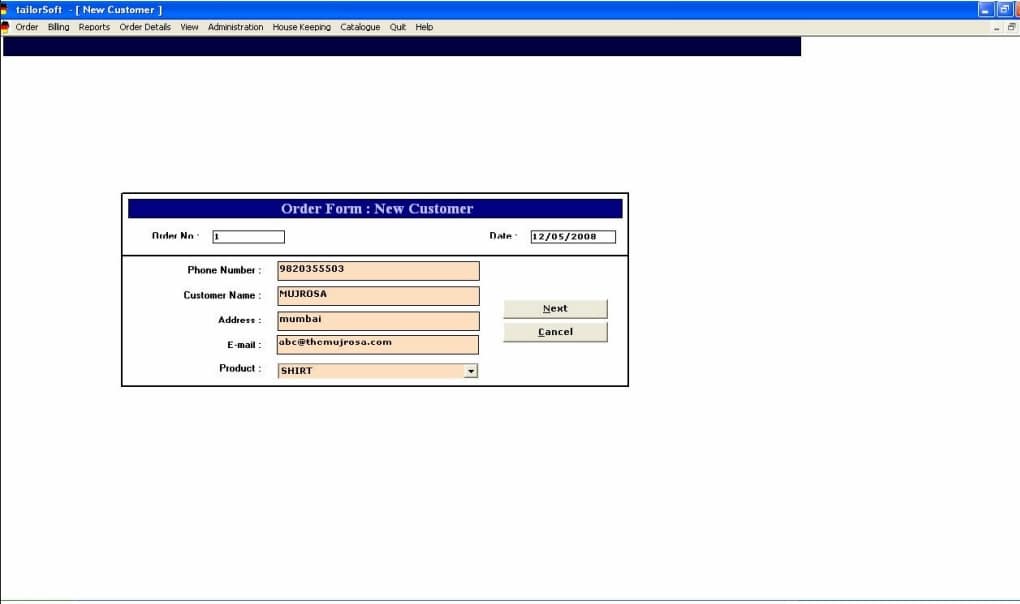Select the E-mail input field
Screen dimensions: 1020x604
(x=377, y=344)
